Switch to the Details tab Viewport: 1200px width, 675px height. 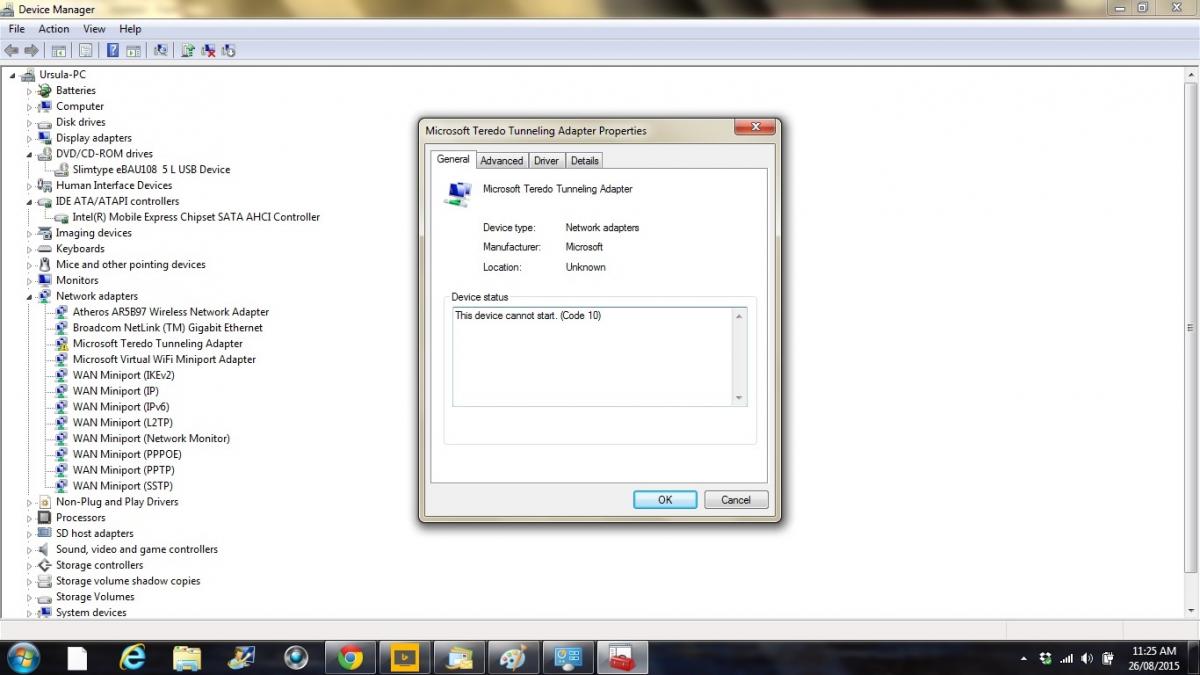point(585,160)
